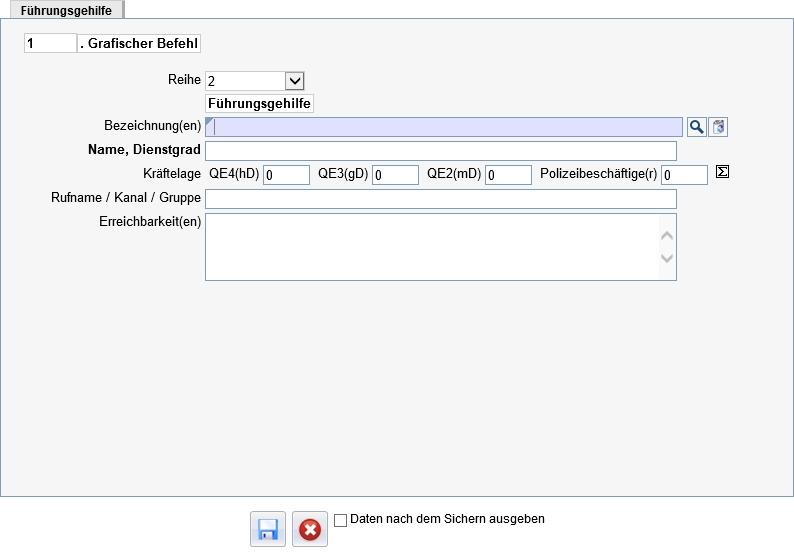Click the Erreichbarkeit(en) scroll down arrow
This screenshot has height=559, width=794.
667,258
